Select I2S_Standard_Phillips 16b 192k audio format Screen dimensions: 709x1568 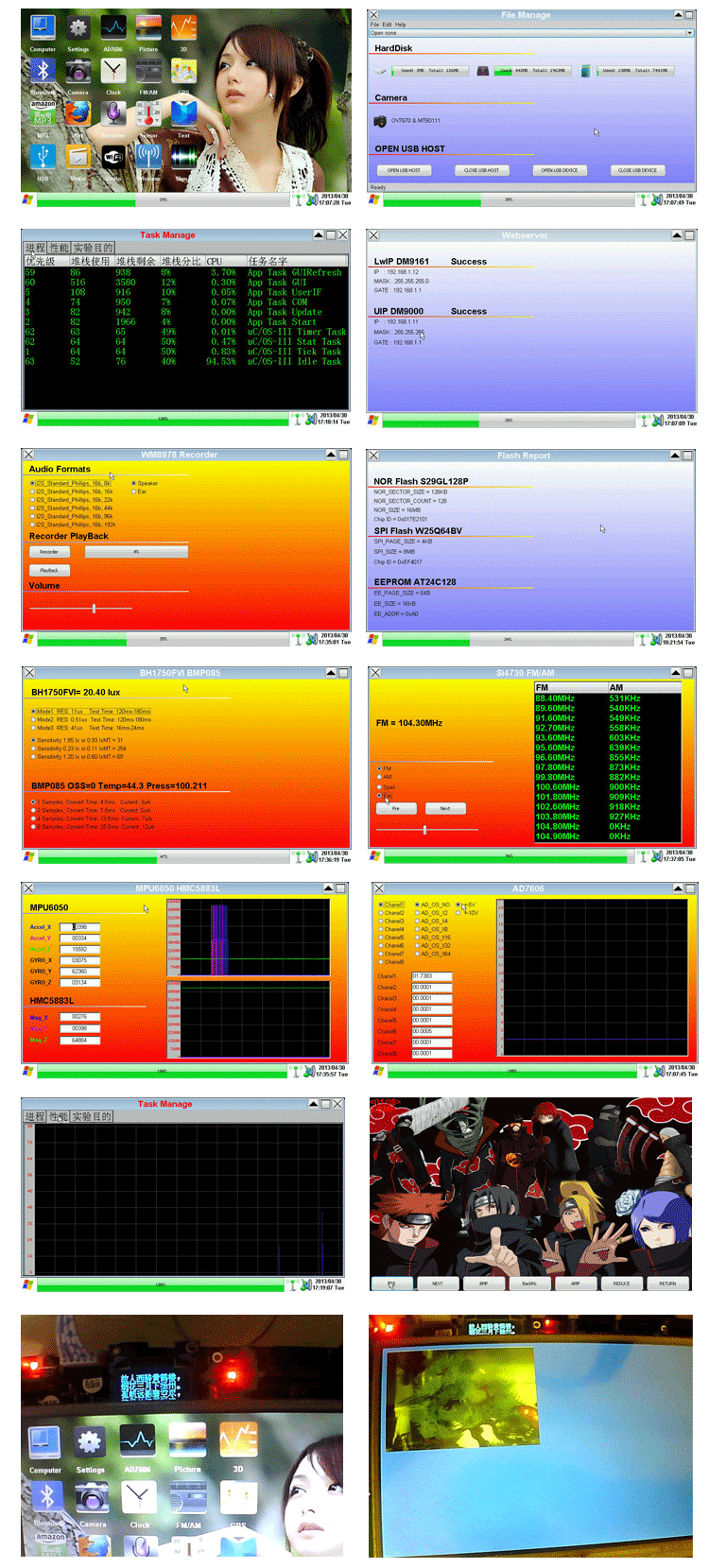pos(73,525)
